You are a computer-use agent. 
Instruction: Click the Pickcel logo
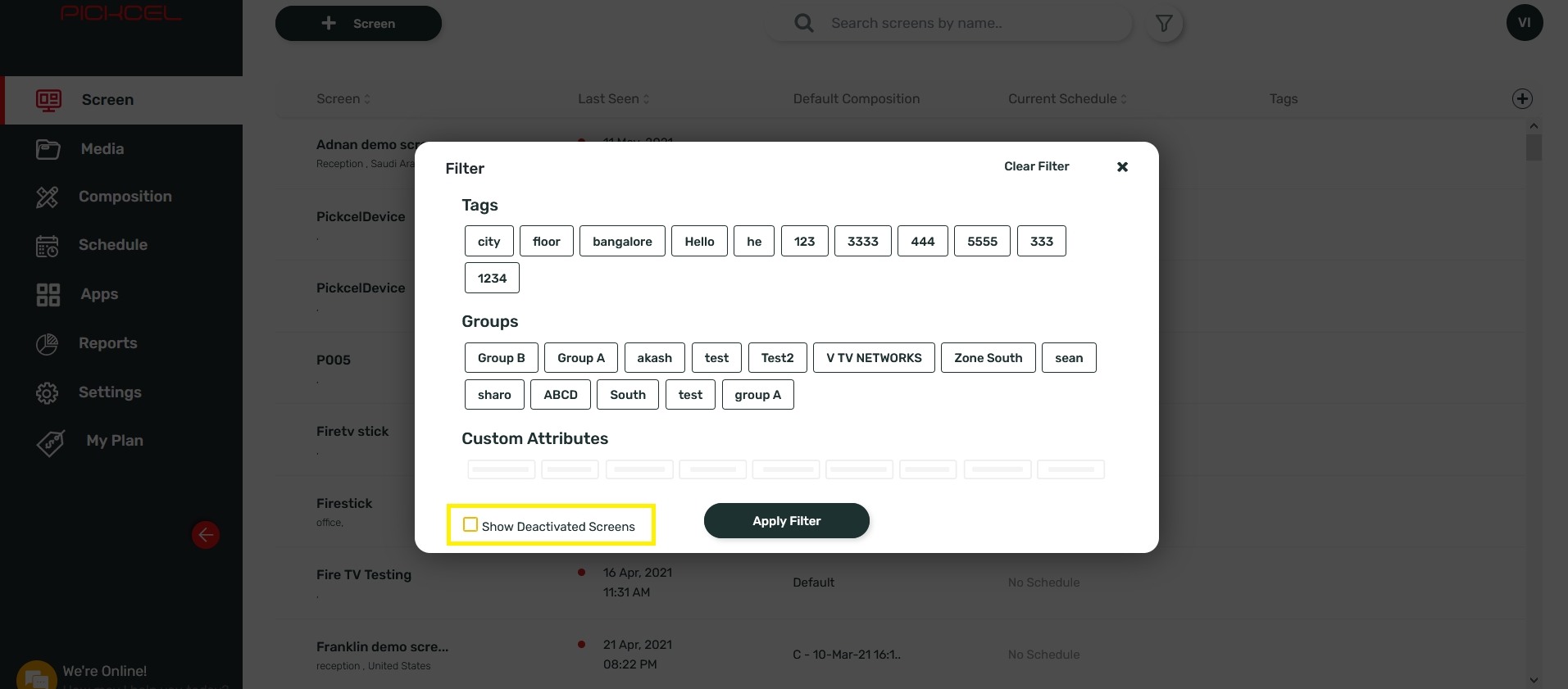[121, 13]
